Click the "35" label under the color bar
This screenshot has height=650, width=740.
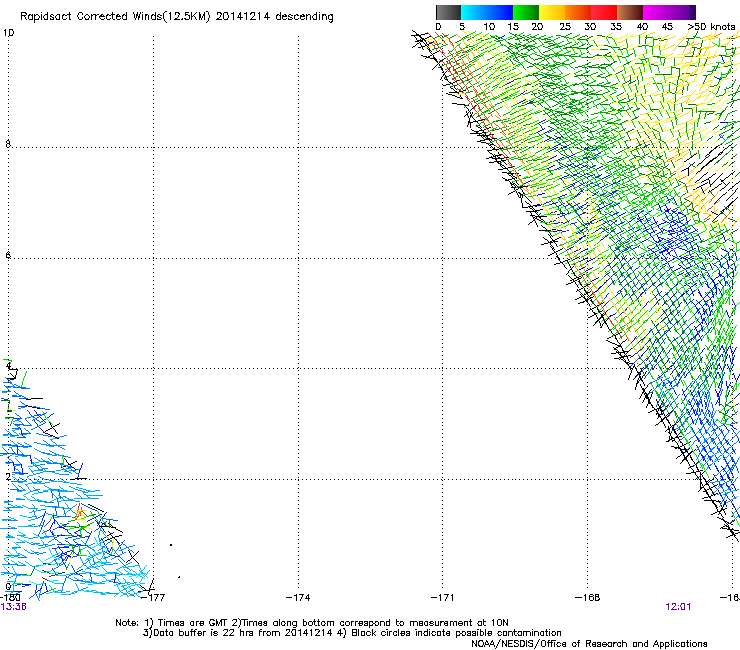coord(616,27)
